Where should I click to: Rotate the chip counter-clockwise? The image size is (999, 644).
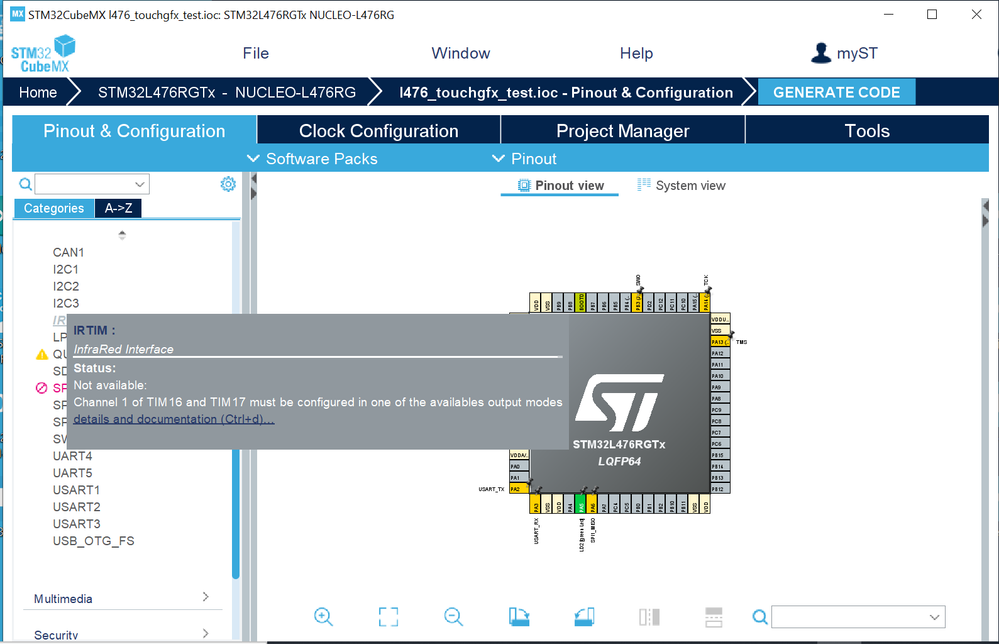(x=584, y=617)
